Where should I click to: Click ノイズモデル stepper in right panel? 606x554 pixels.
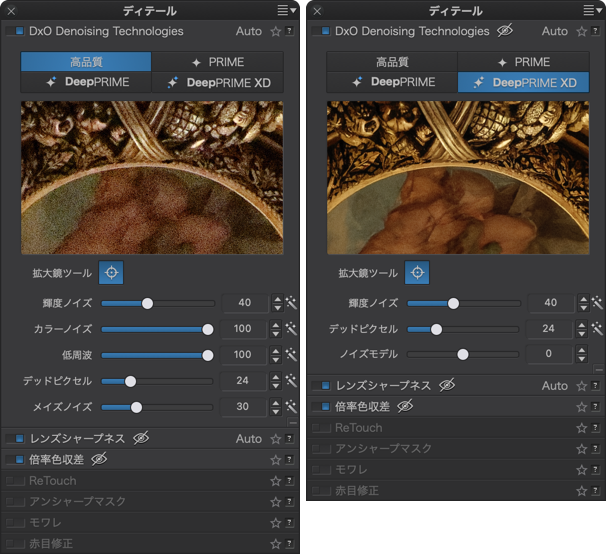coord(582,354)
